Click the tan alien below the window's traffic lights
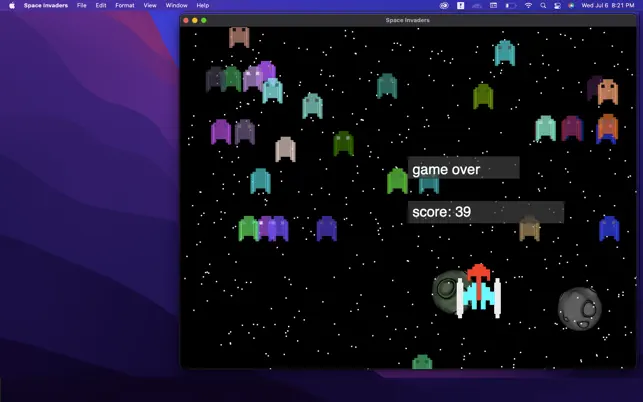Screen dimensions: 643x402 click(x=239, y=37)
